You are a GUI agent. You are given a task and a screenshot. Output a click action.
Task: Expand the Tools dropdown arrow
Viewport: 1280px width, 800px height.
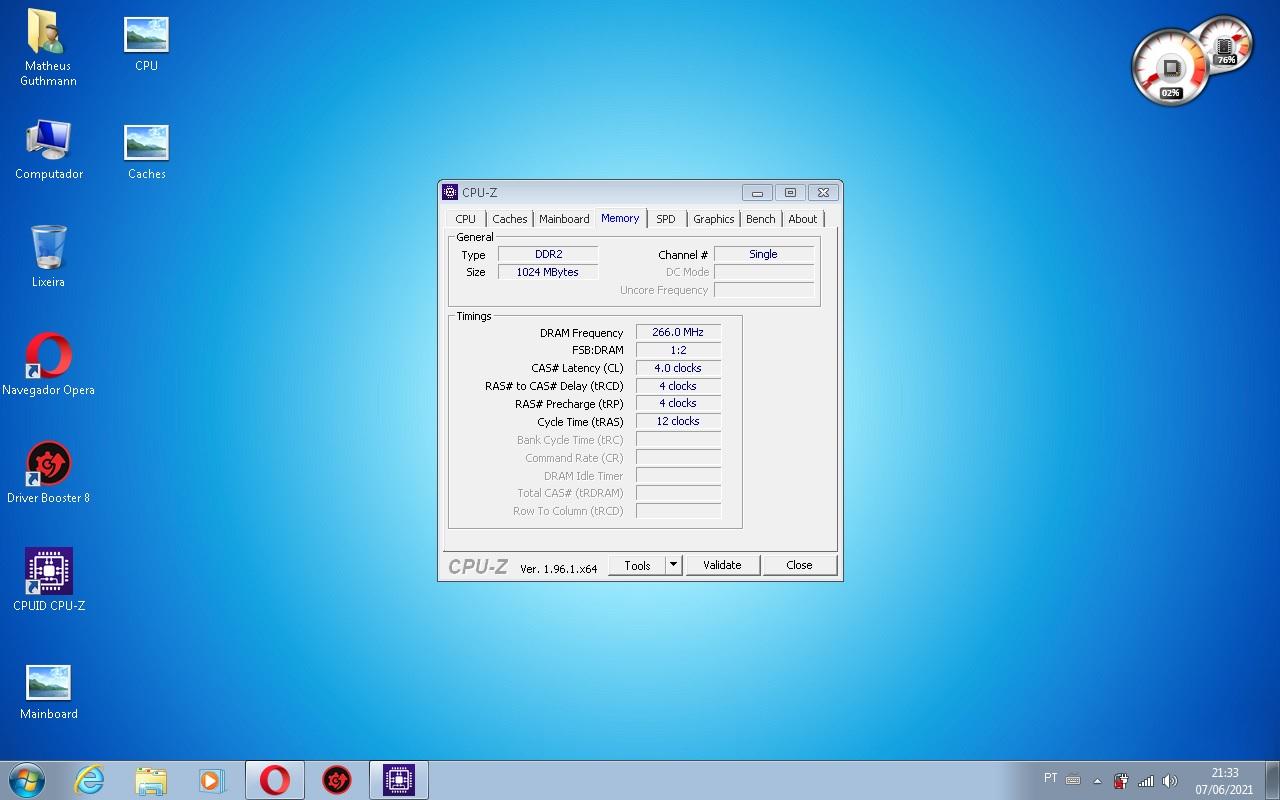click(x=674, y=565)
